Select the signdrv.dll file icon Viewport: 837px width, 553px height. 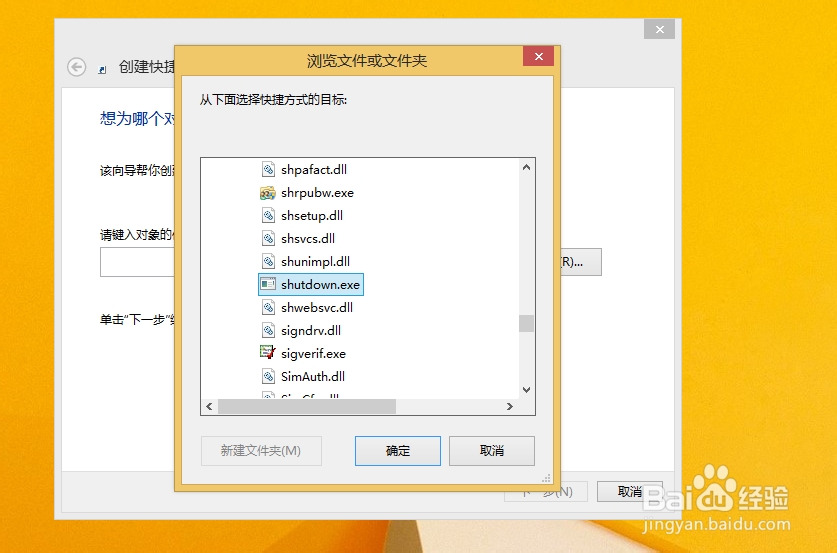point(268,330)
